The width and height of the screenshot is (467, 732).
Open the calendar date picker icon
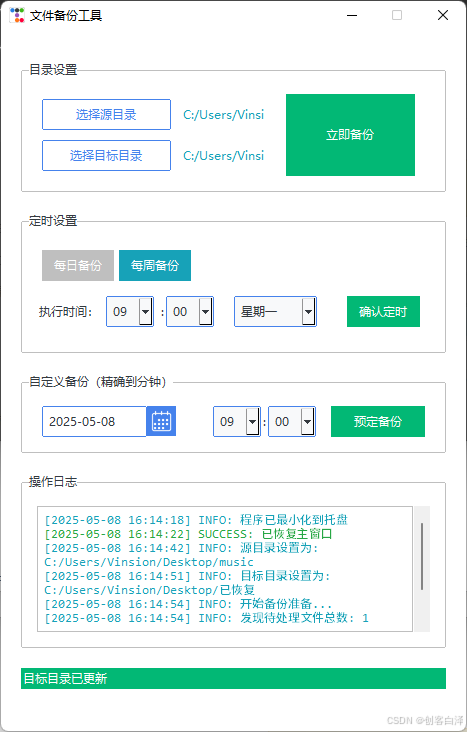point(161,422)
